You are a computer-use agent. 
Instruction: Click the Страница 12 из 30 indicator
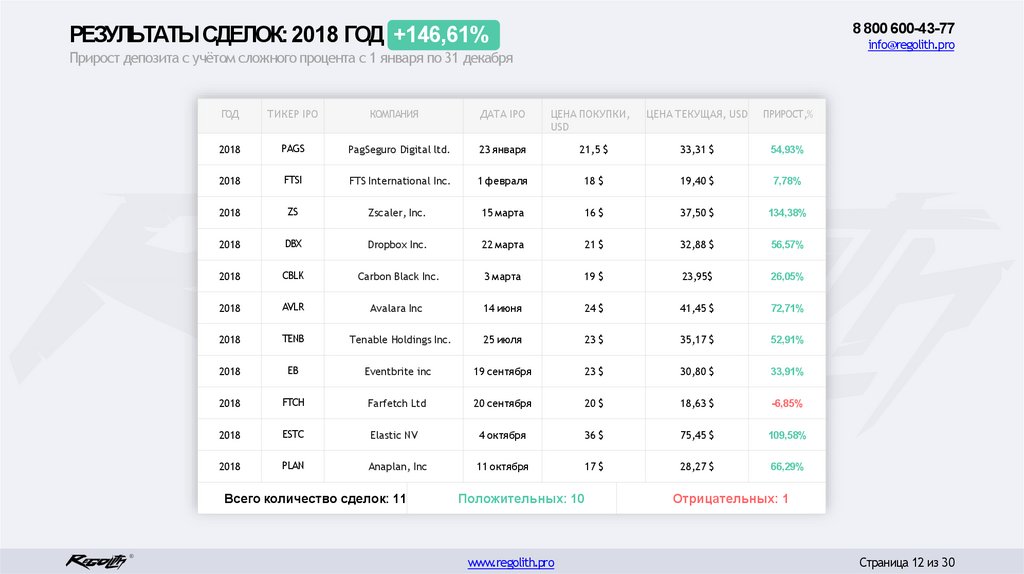pyautogui.click(x=907, y=562)
